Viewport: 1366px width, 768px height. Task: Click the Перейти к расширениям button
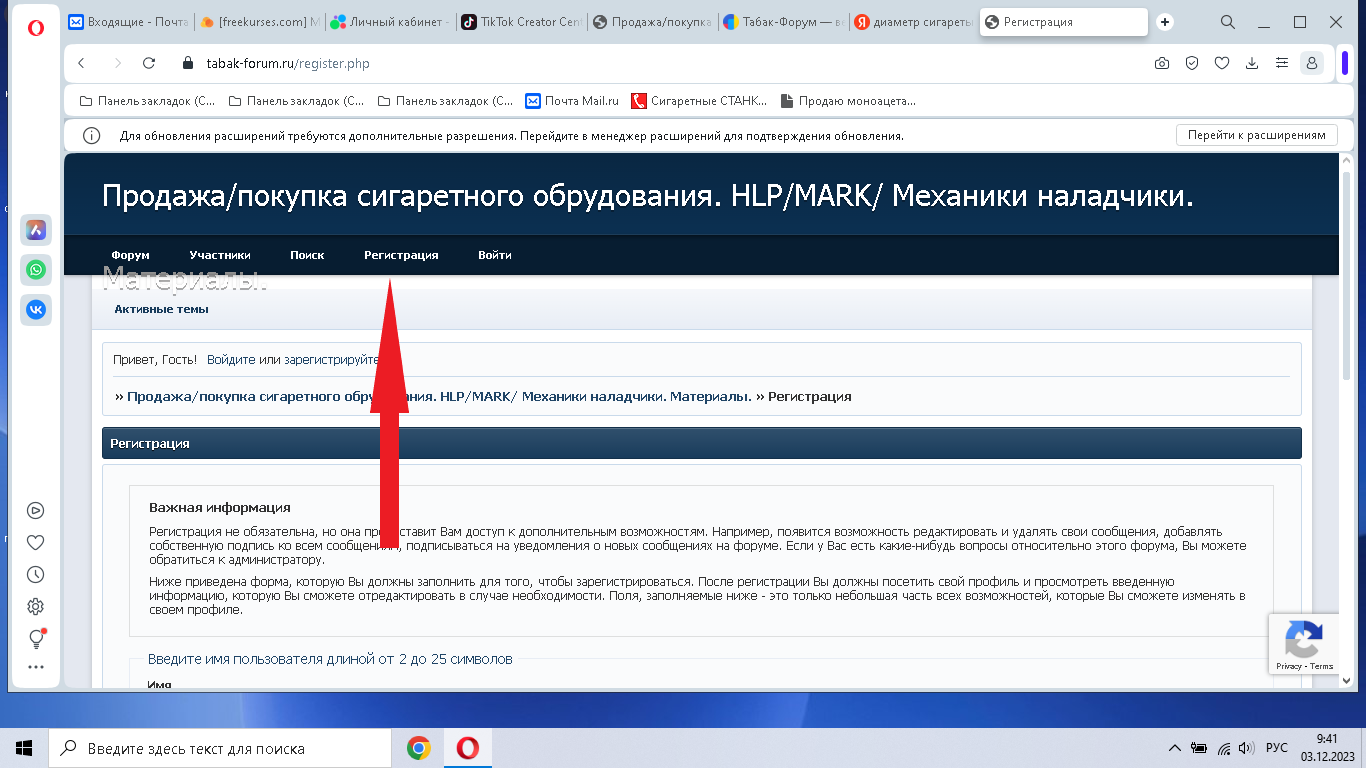click(x=1256, y=134)
